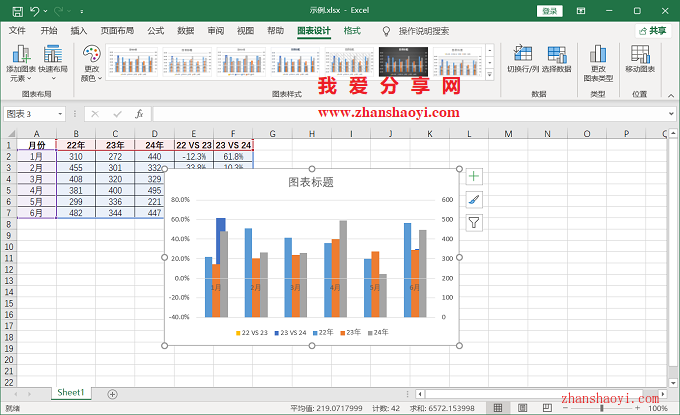680x415 pixels.
Task: Open the 文件 menu tab
Action: tap(17, 30)
